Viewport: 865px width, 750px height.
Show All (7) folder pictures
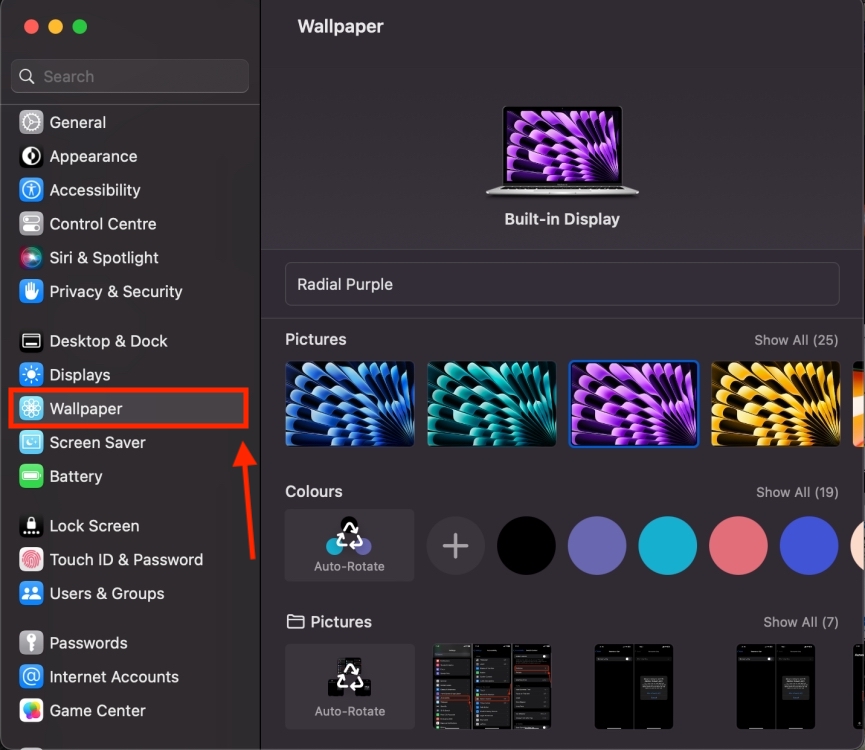point(800,623)
